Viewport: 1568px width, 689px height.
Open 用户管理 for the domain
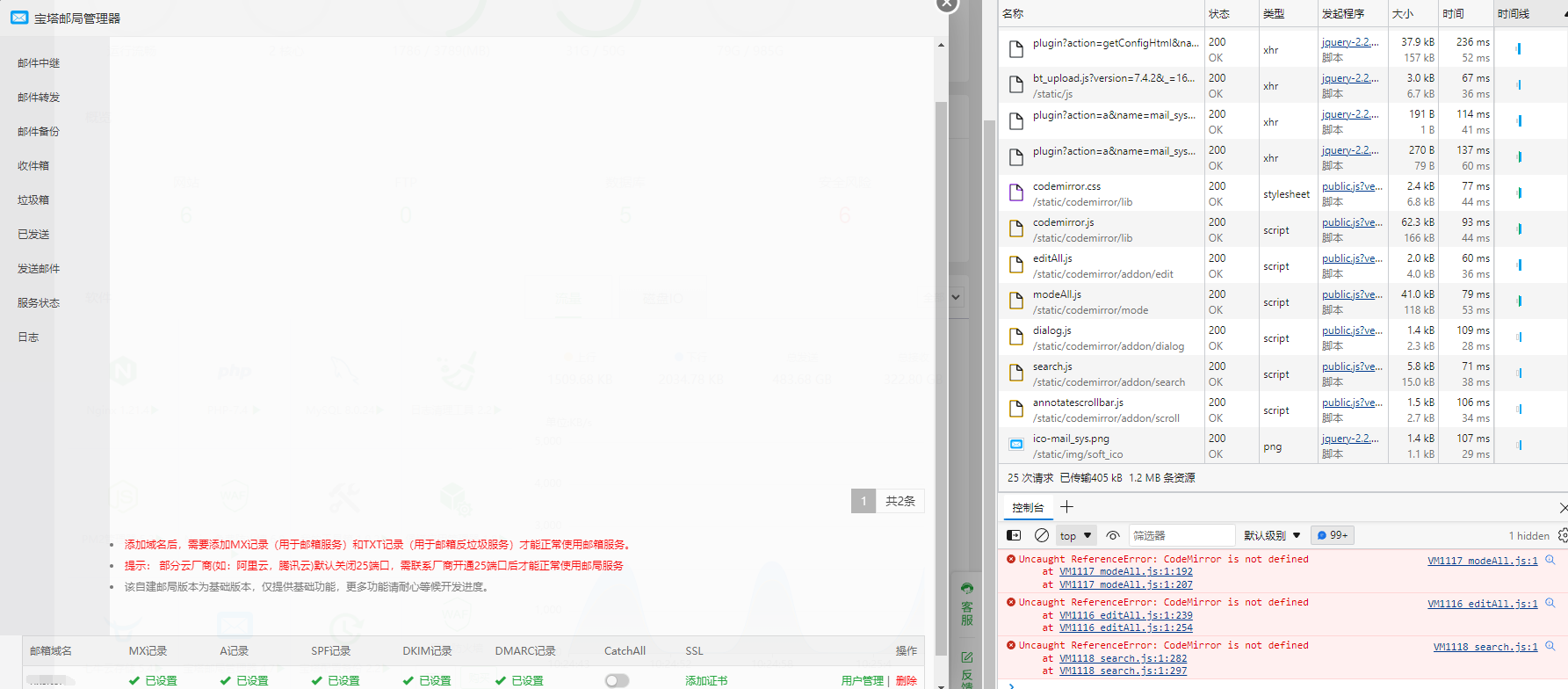862,681
